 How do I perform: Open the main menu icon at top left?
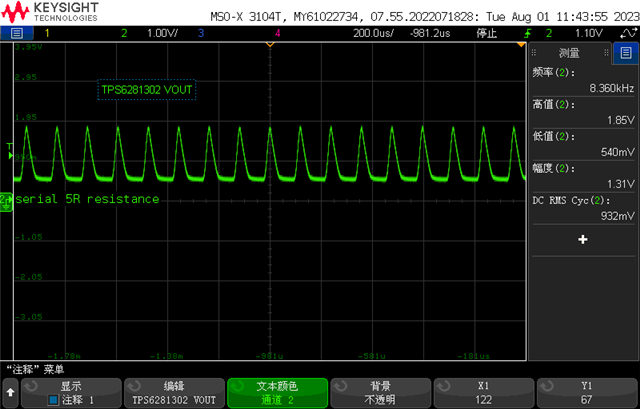click(17, 33)
